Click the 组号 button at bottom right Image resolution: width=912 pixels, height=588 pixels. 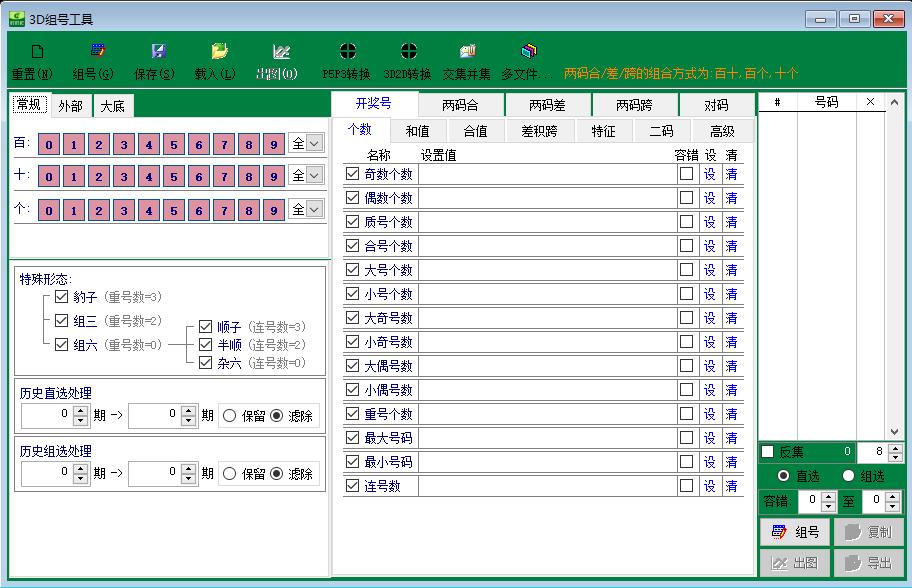tap(795, 533)
